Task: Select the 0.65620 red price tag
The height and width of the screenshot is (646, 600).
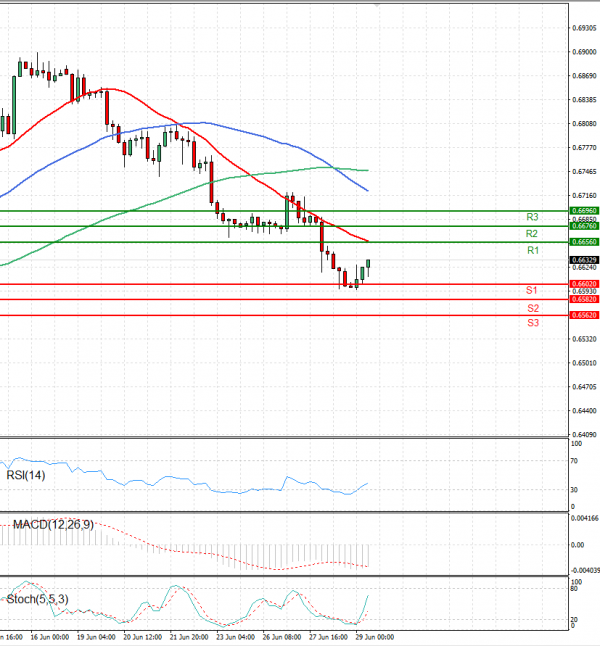Action: pos(584,315)
